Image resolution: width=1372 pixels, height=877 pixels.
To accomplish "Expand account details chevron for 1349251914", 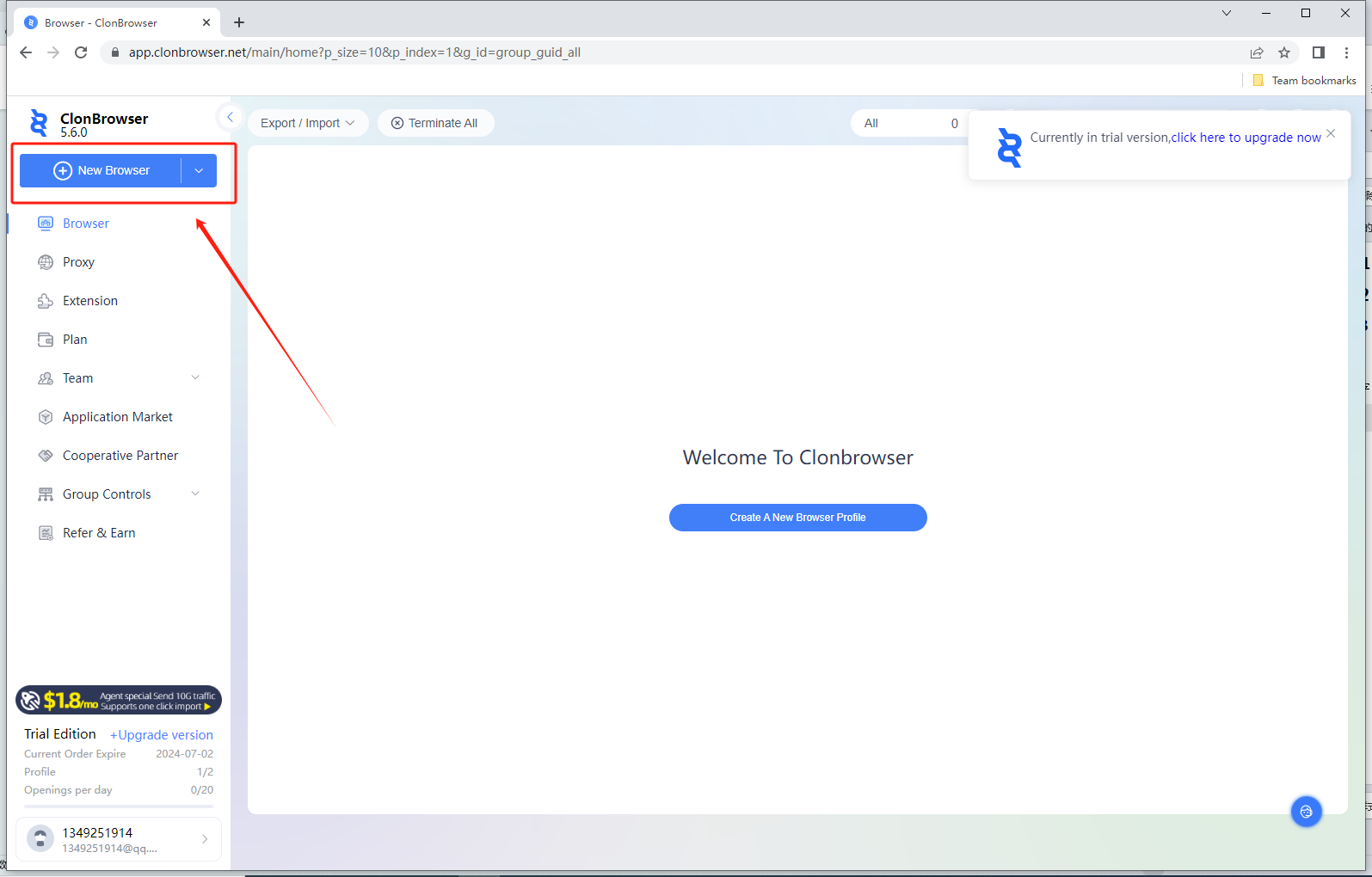I will point(205,839).
